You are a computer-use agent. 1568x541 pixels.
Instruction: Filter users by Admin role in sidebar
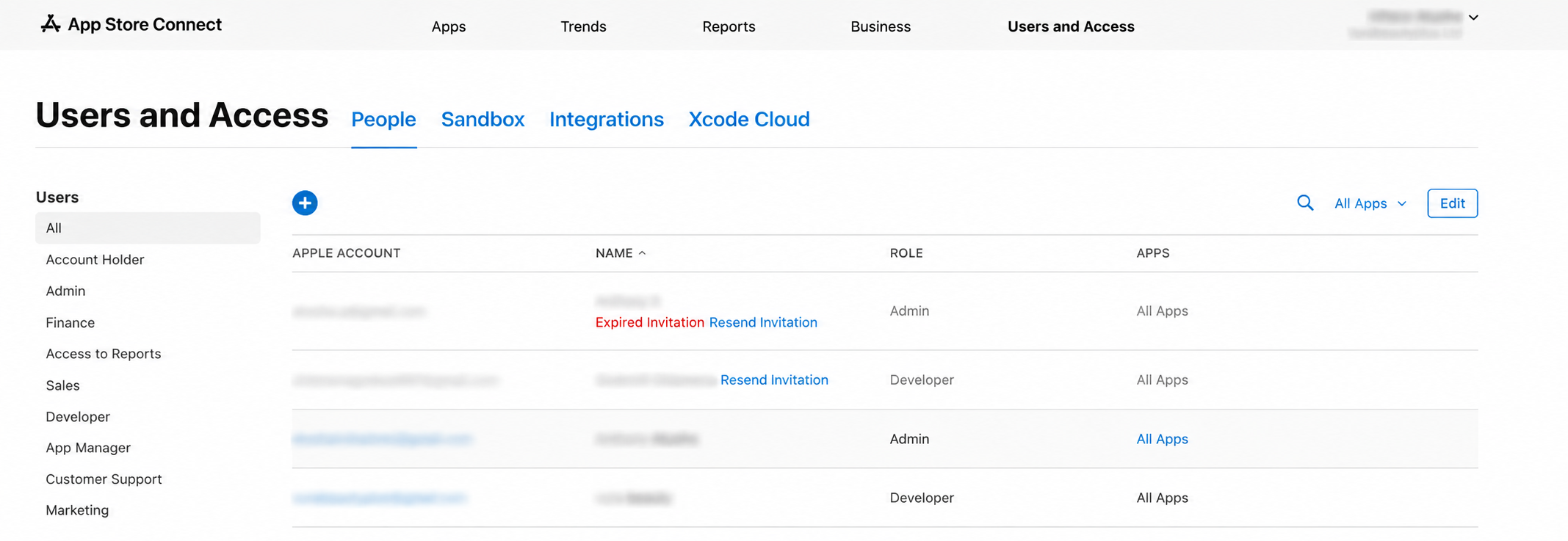[x=65, y=291]
